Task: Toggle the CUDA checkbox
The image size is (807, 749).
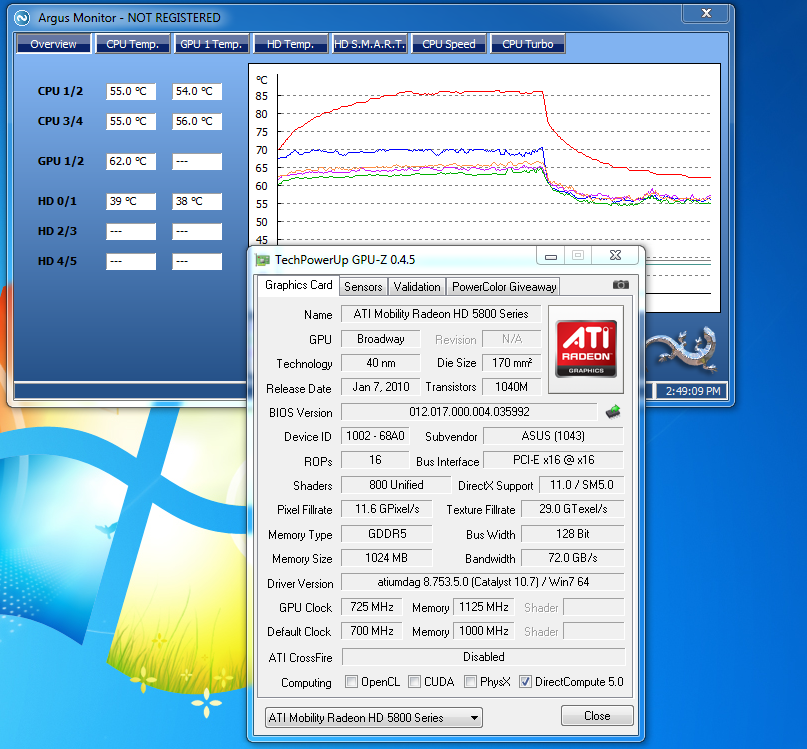Action: coord(414,682)
